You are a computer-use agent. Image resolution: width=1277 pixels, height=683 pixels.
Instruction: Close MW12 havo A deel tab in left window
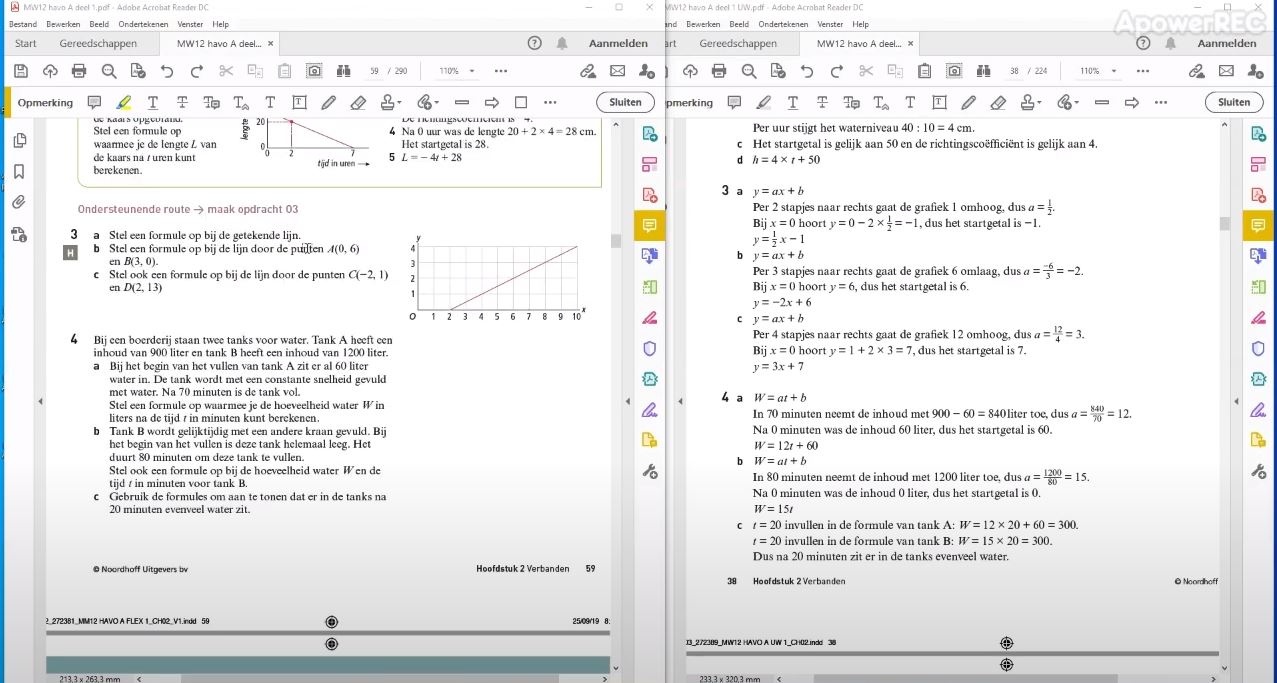click(270, 43)
